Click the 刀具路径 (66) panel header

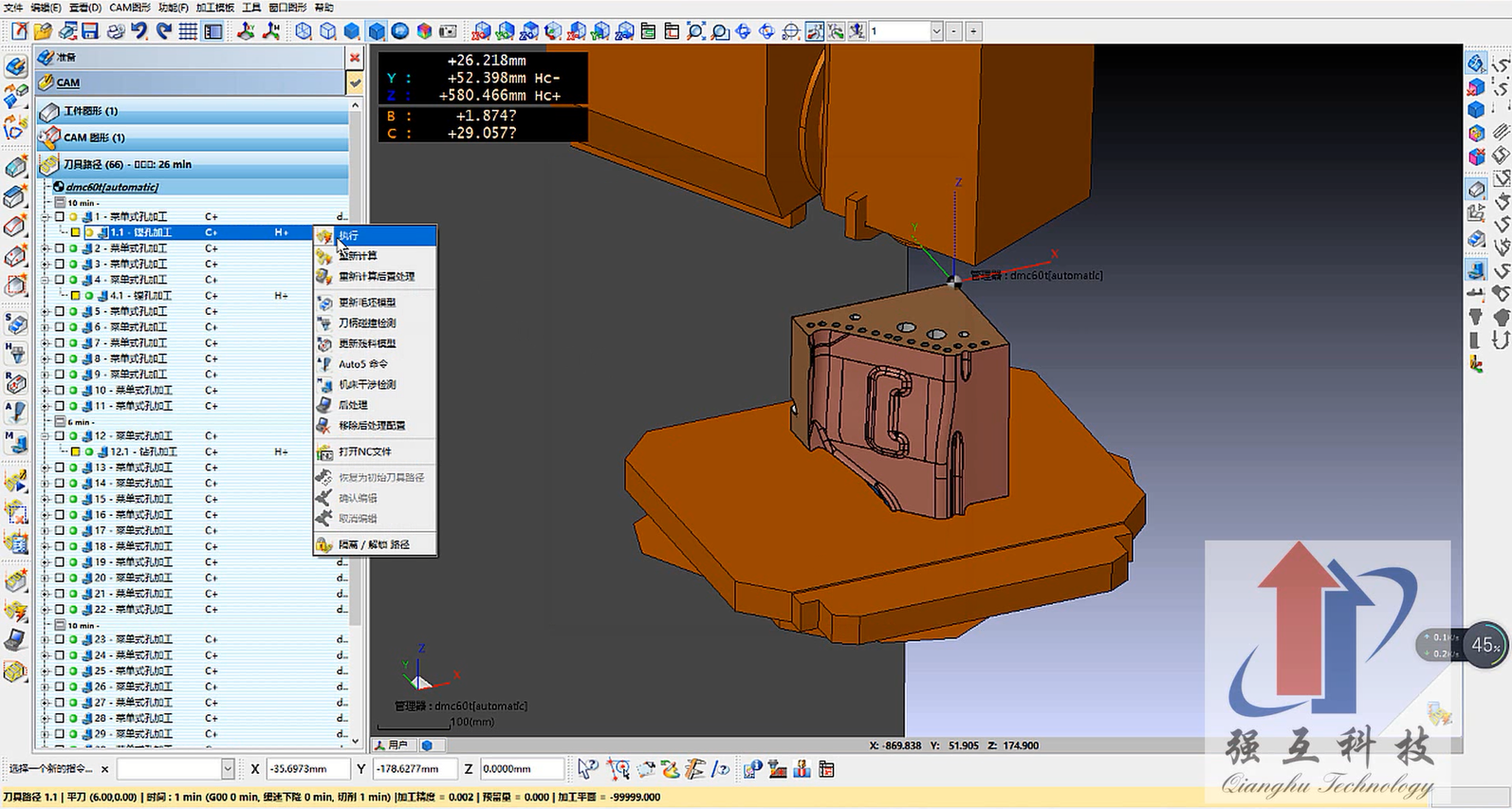(x=194, y=164)
